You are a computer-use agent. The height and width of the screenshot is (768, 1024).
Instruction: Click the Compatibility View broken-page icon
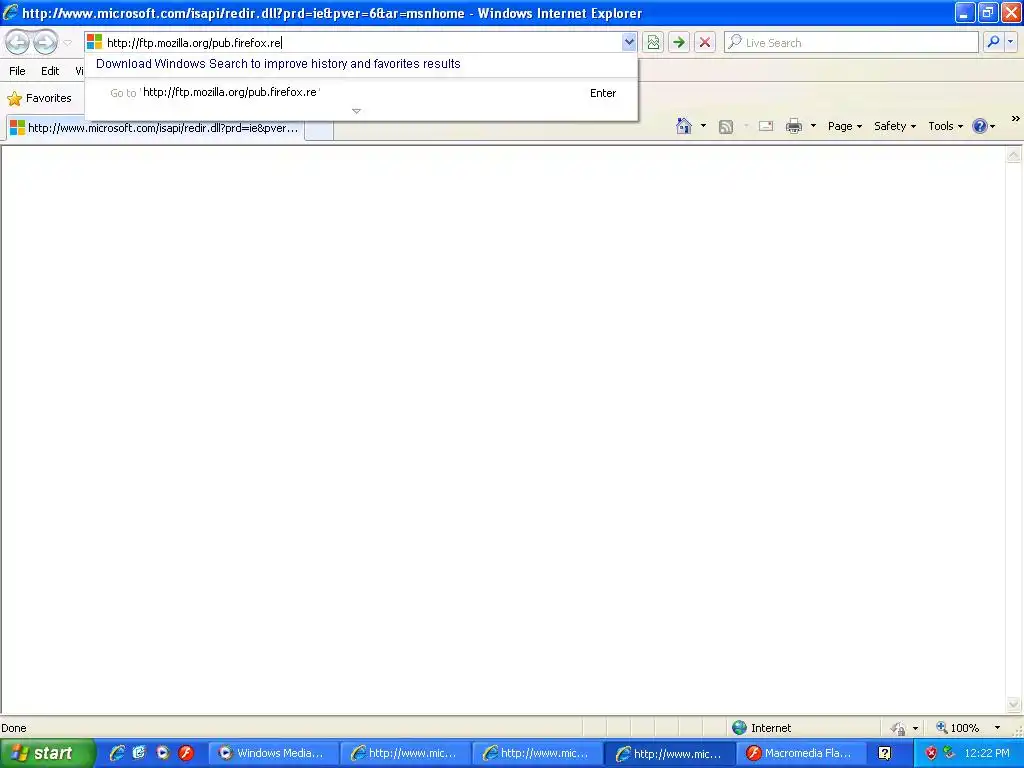[x=653, y=42]
